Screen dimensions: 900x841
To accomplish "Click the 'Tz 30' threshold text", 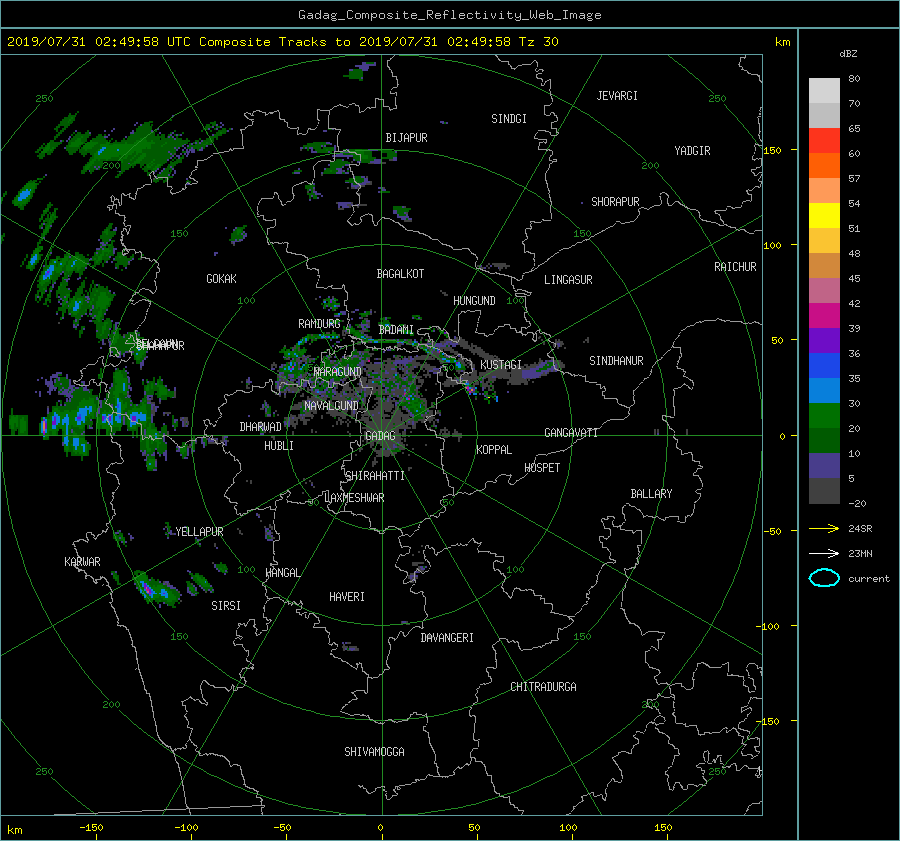I will click(538, 42).
